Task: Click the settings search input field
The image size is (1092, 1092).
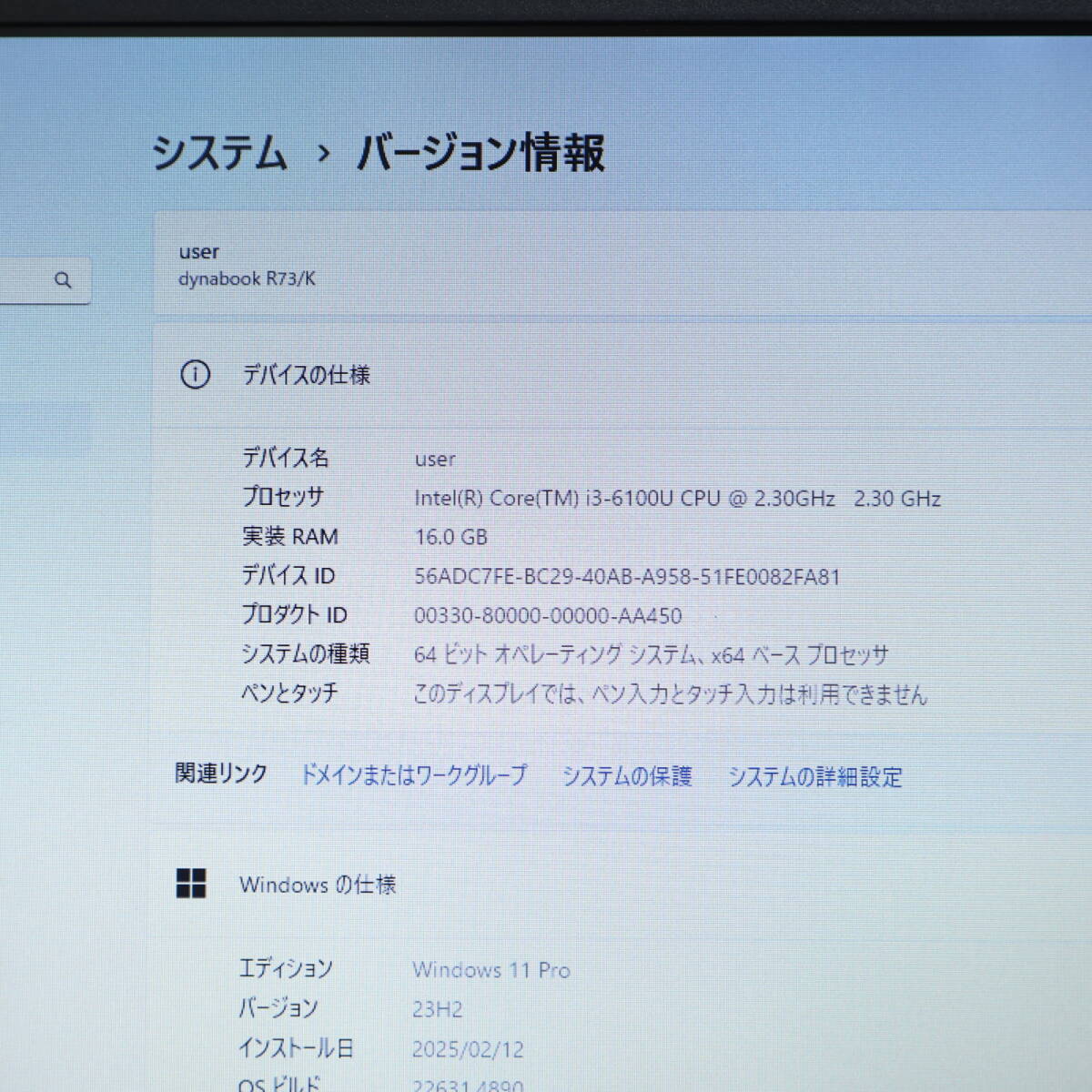Action: pos(45,280)
